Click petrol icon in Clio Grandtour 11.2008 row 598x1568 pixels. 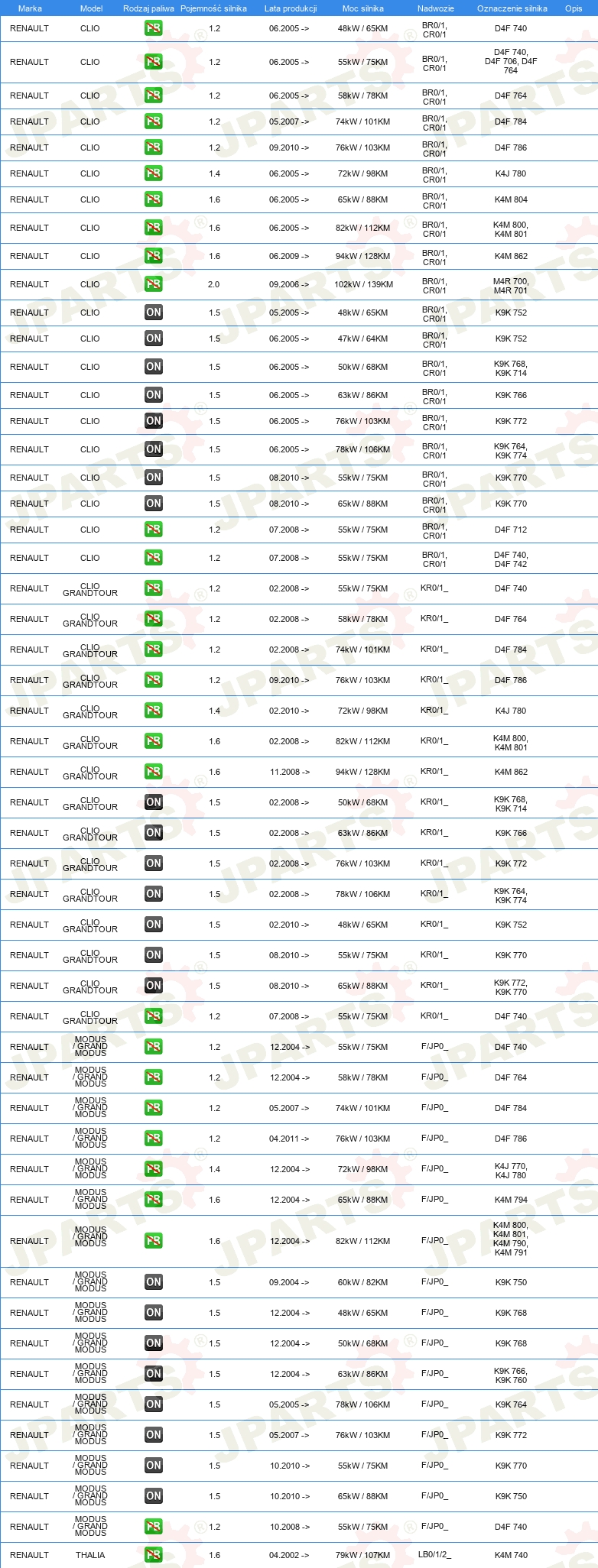click(x=154, y=772)
